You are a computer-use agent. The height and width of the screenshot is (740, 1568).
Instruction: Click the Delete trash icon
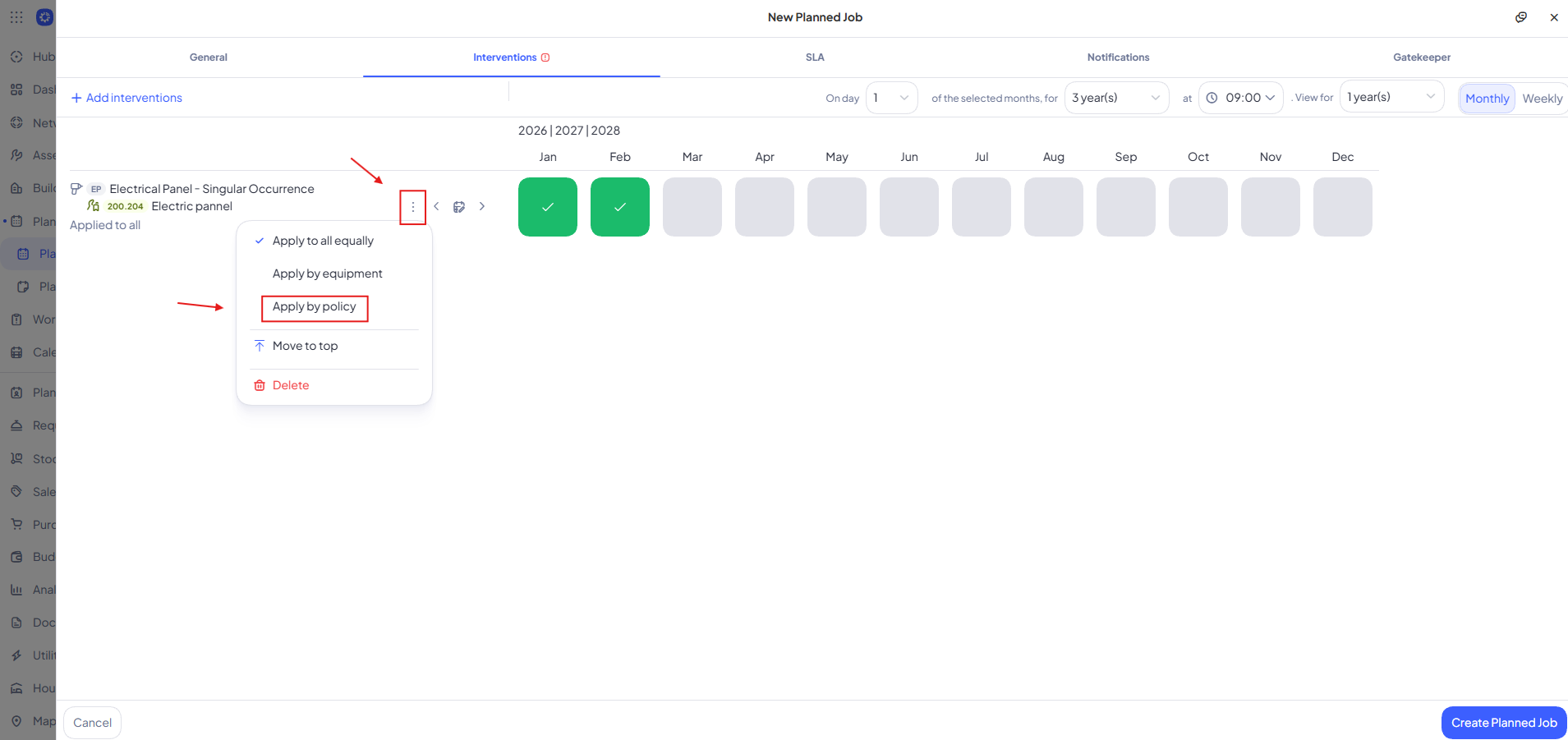point(260,385)
